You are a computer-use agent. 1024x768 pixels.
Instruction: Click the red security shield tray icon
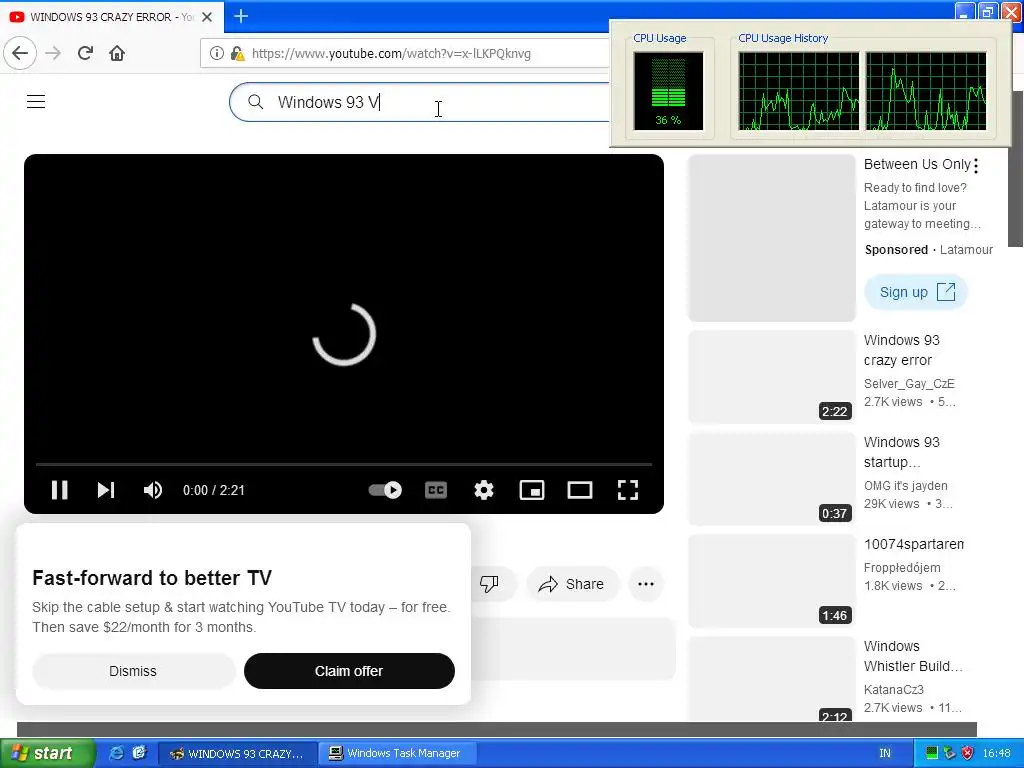pyautogui.click(x=967, y=753)
